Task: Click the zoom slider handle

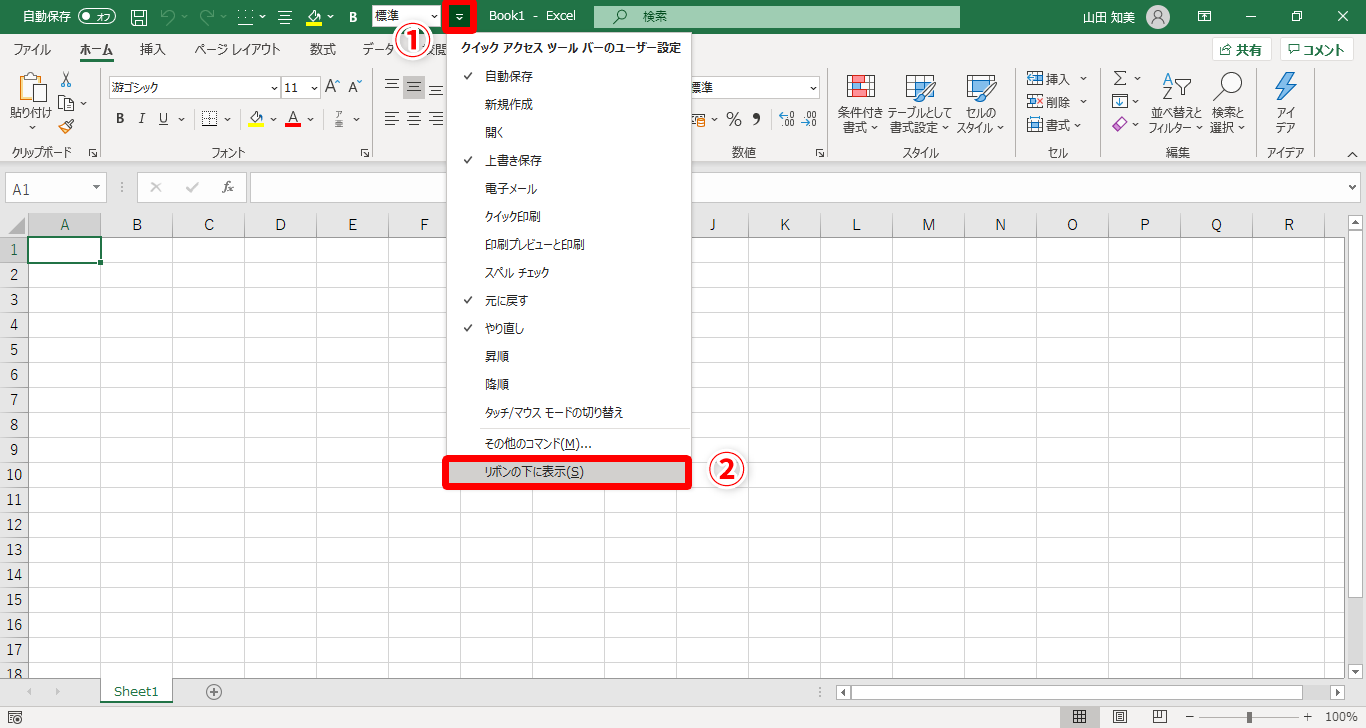Action: point(1249,717)
